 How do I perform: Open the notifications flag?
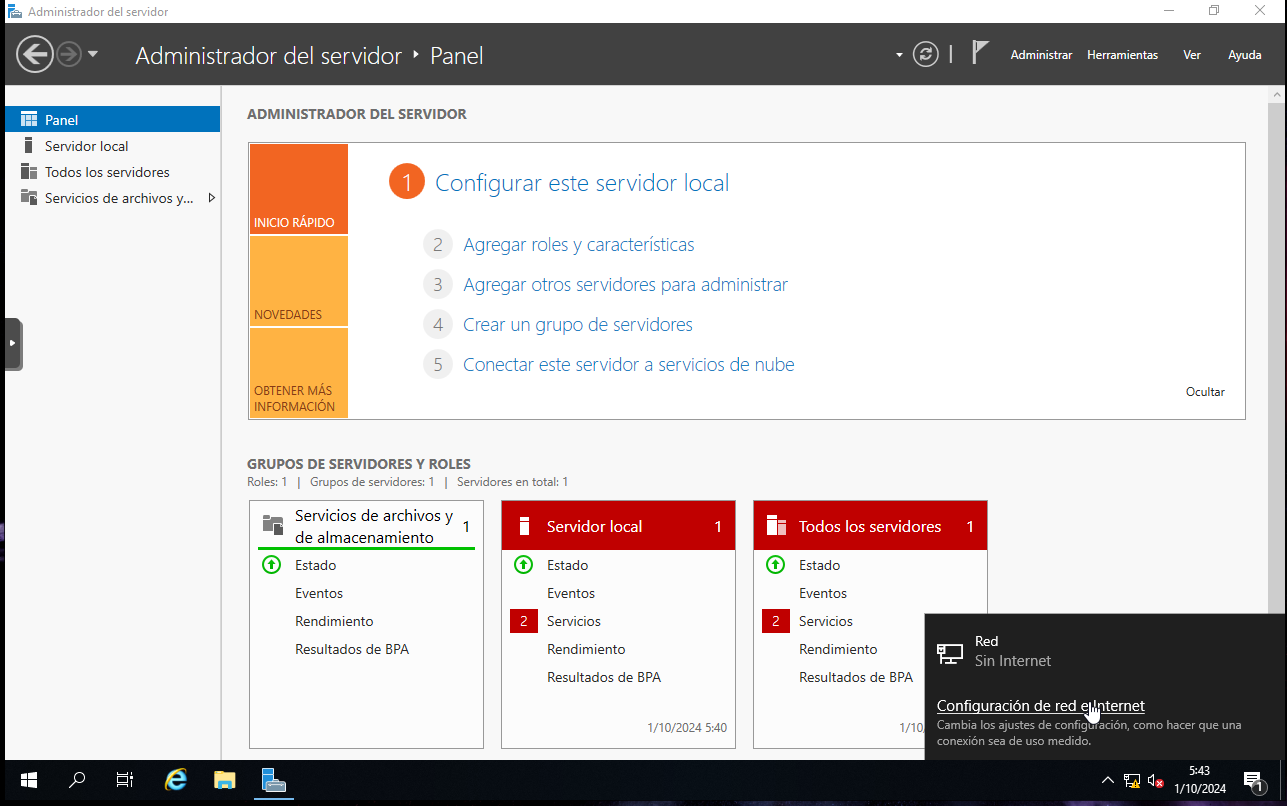pyautogui.click(x=980, y=53)
